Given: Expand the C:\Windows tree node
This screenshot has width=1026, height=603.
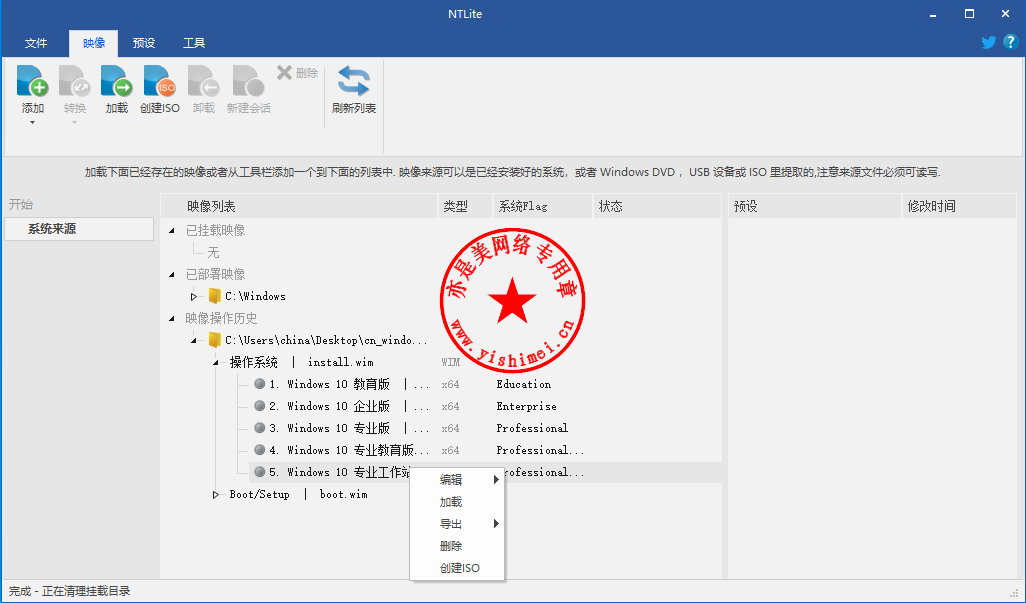Looking at the screenshot, I should pos(194,296).
